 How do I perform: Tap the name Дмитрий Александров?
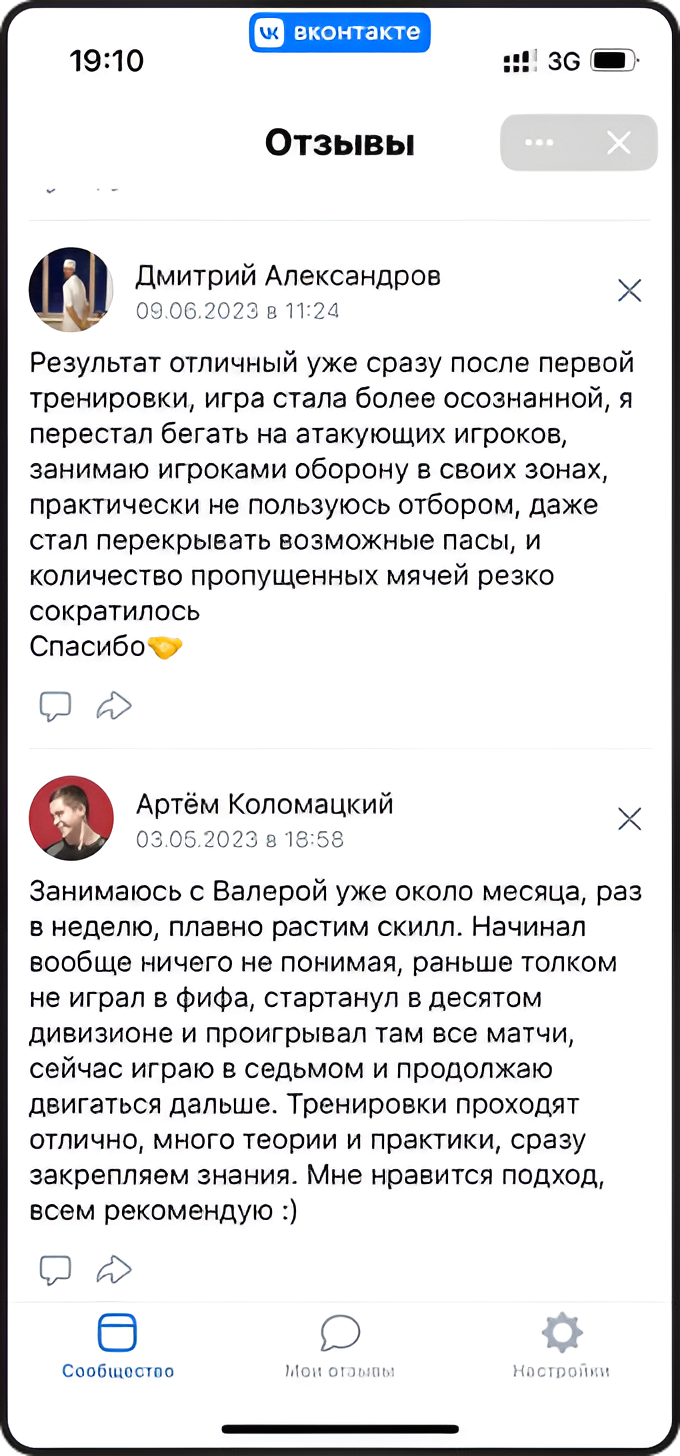click(x=288, y=275)
